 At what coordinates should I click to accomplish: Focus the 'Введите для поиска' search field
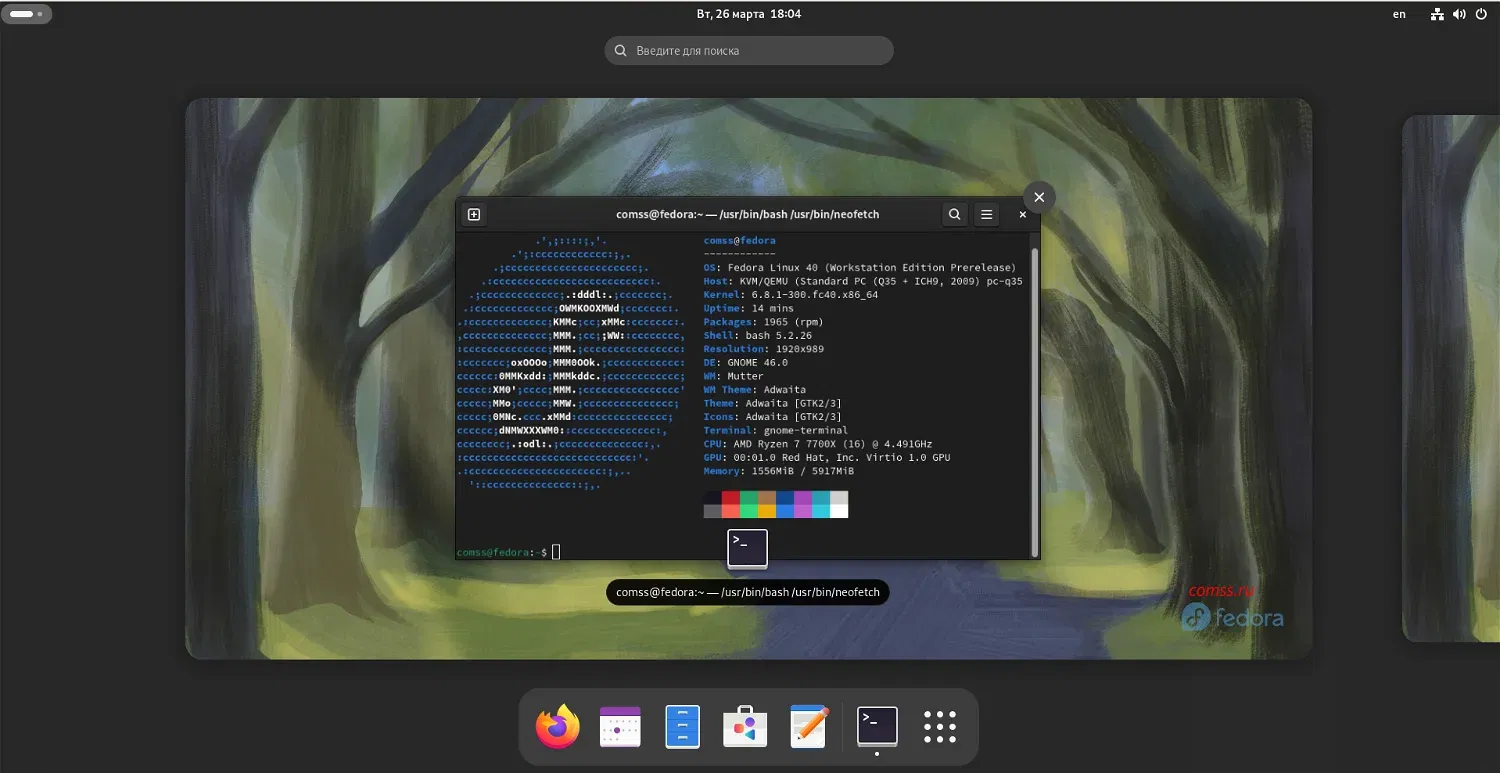(x=749, y=50)
